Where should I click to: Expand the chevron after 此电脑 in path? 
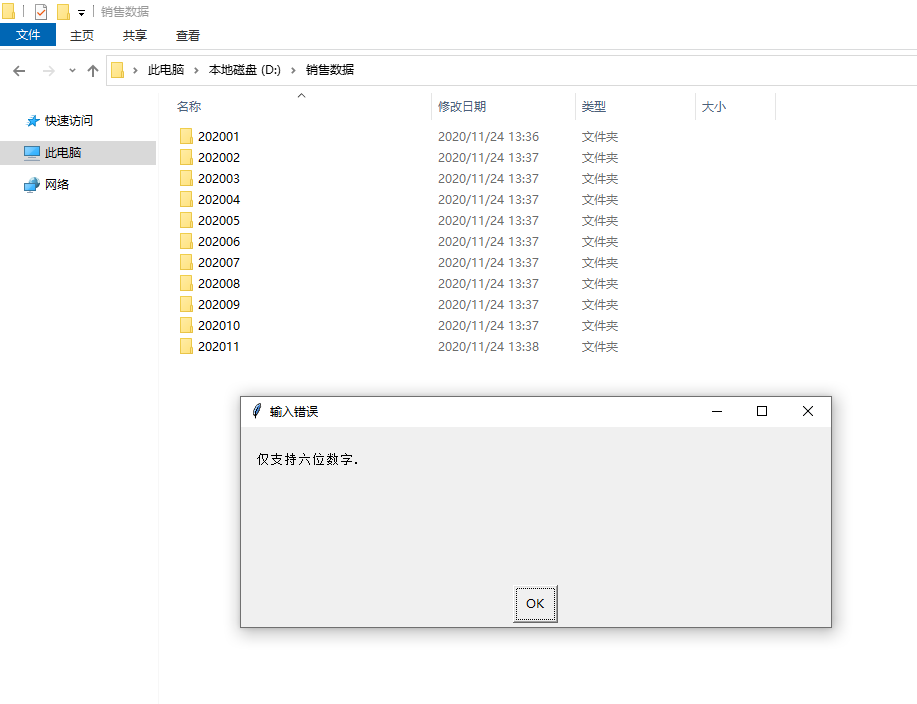pos(196,70)
